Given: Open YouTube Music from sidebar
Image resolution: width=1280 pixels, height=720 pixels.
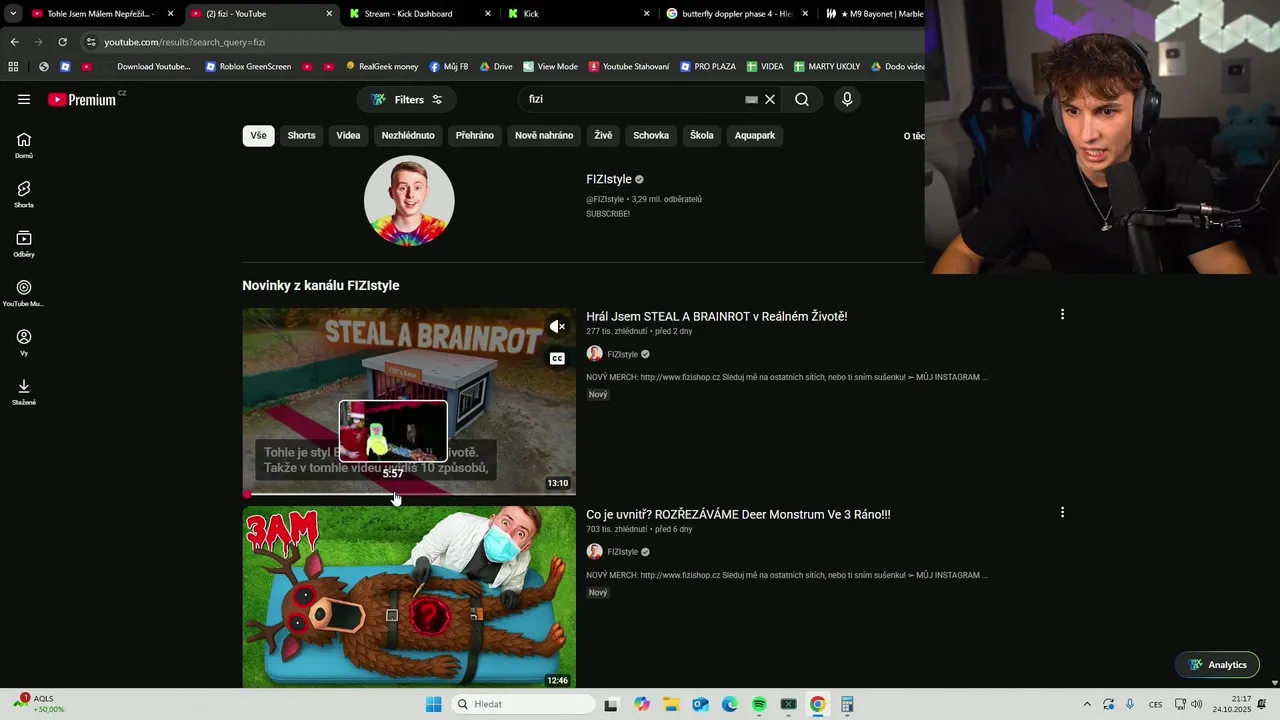Looking at the screenshot, I should 24,293.
